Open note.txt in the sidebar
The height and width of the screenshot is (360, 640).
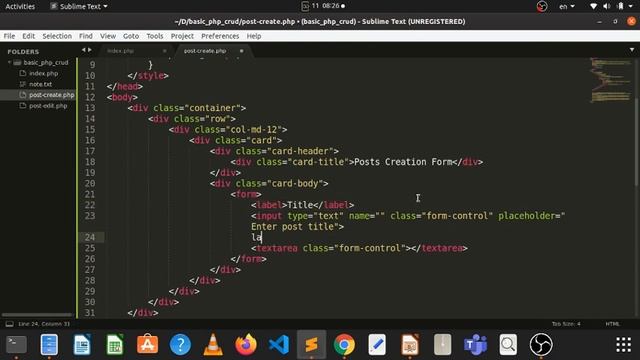[40, 84]
